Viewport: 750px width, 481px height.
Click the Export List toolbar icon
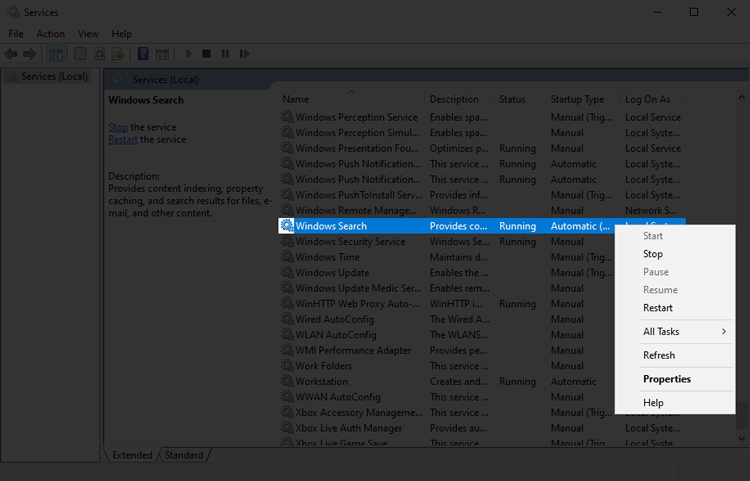[118, 54]
